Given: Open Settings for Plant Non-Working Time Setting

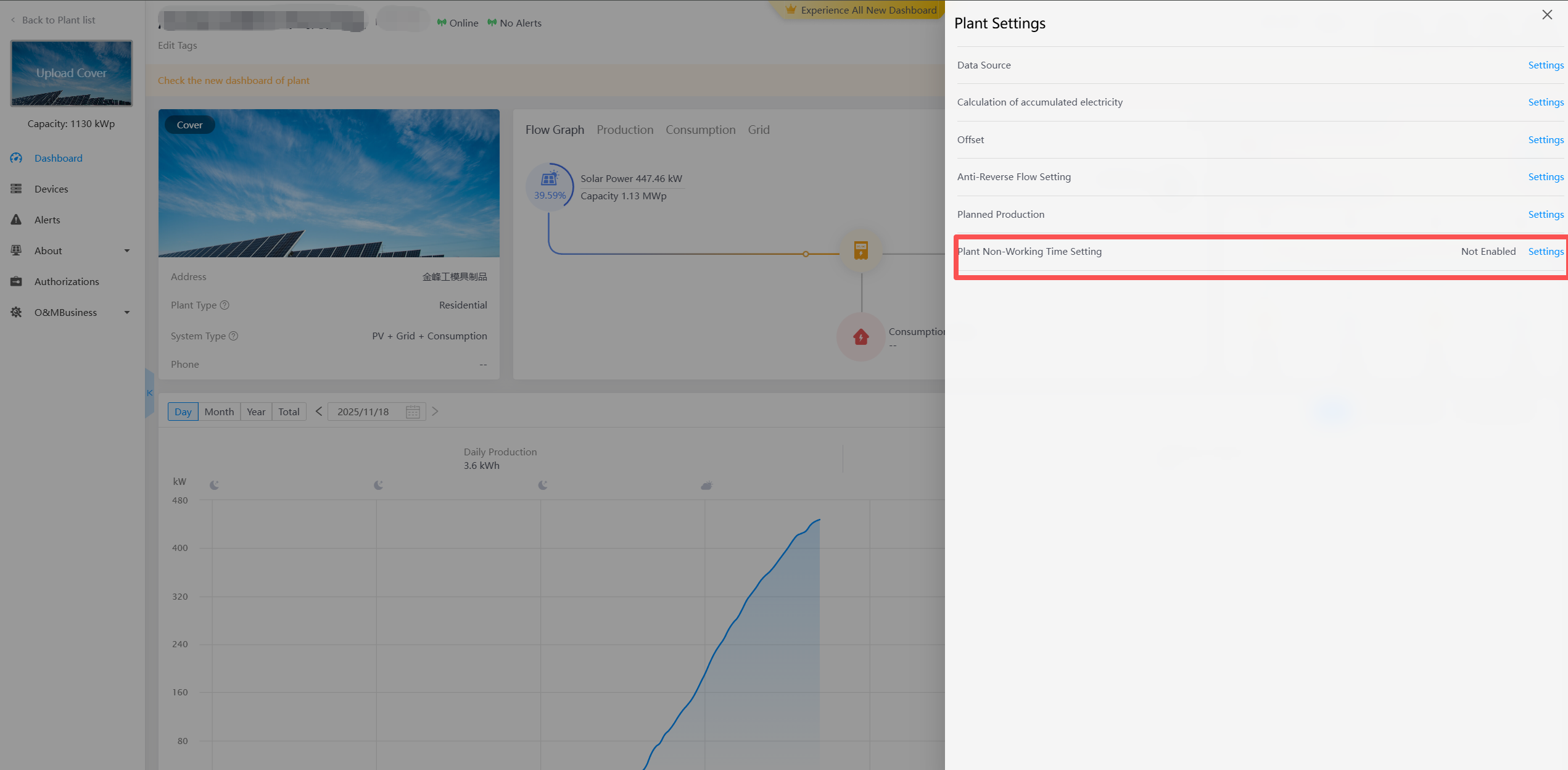Looking at the screenshot, I should click(1545, 252).
